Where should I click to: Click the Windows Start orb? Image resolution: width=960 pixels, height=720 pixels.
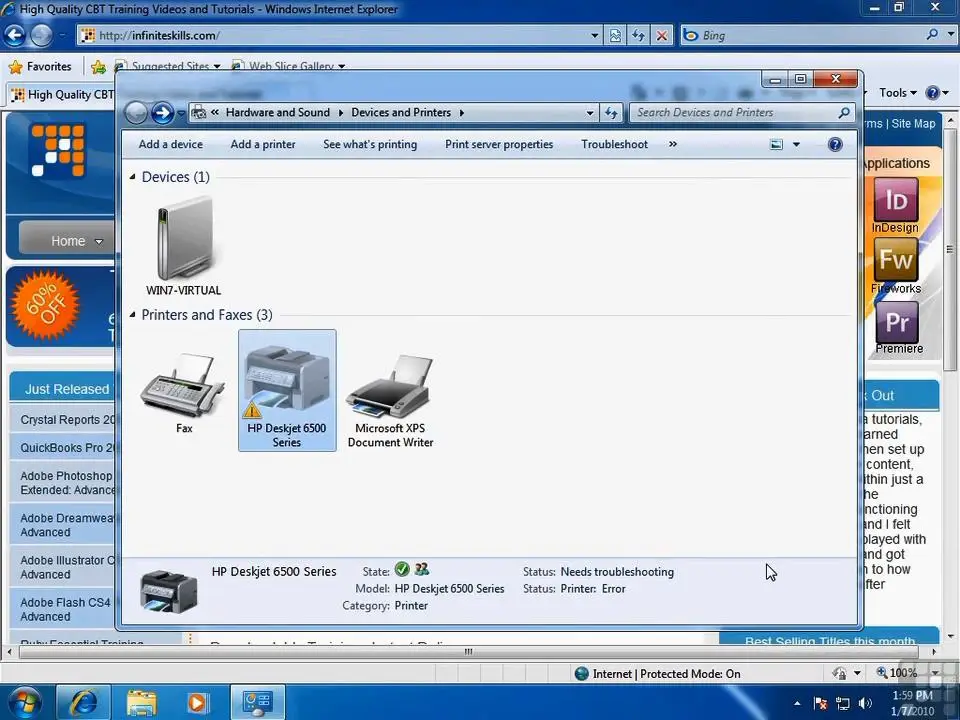[x=24, y=702]
